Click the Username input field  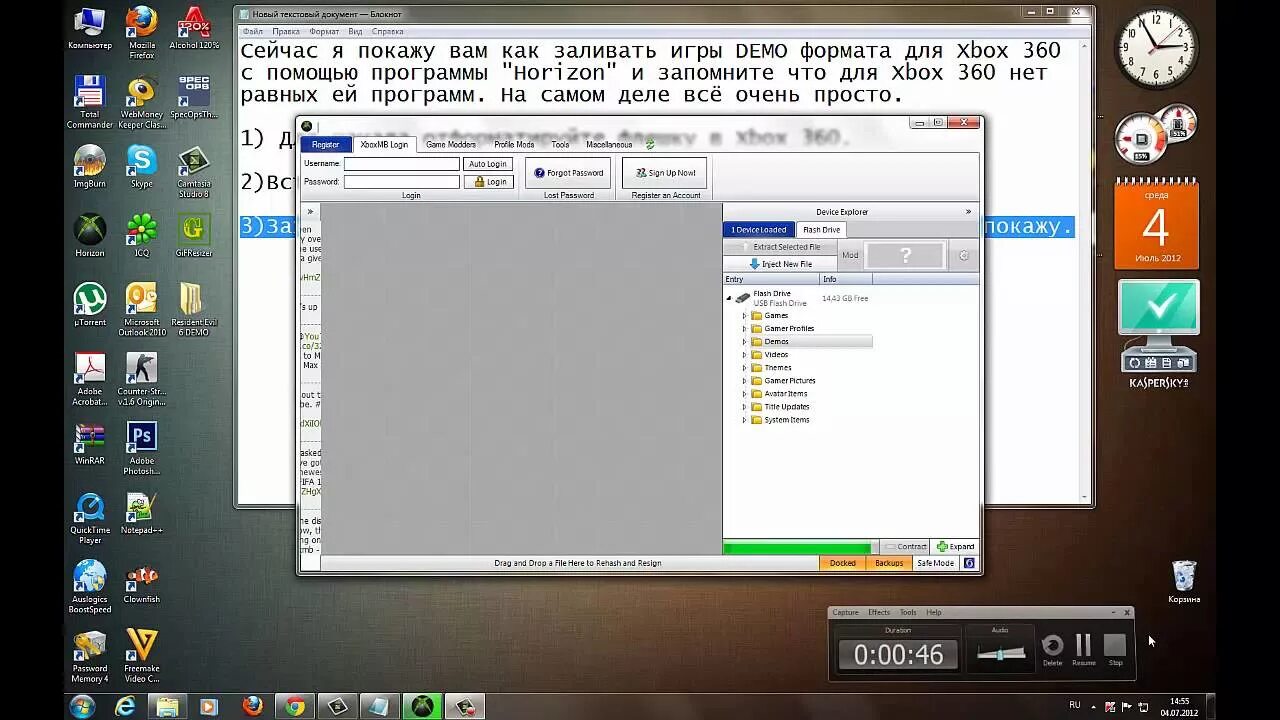click(402, 164)
